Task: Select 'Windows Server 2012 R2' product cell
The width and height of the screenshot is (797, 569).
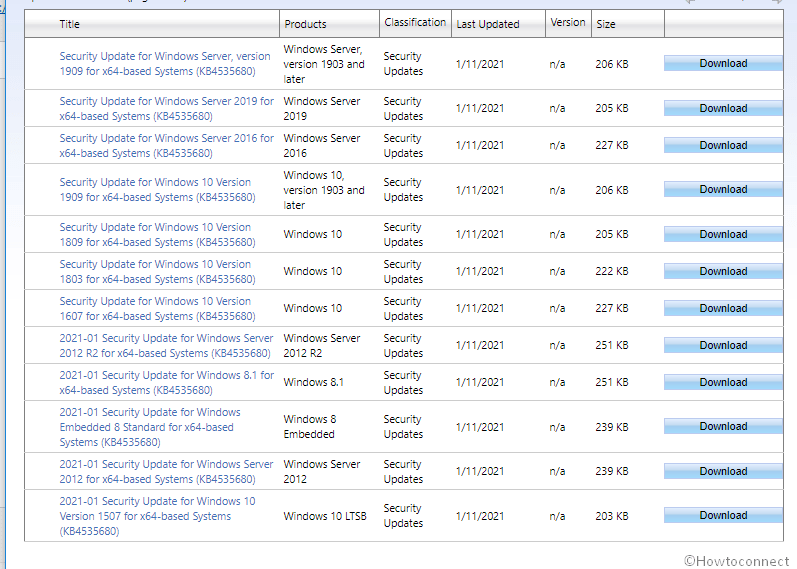Action: click(x=322, y=346)
